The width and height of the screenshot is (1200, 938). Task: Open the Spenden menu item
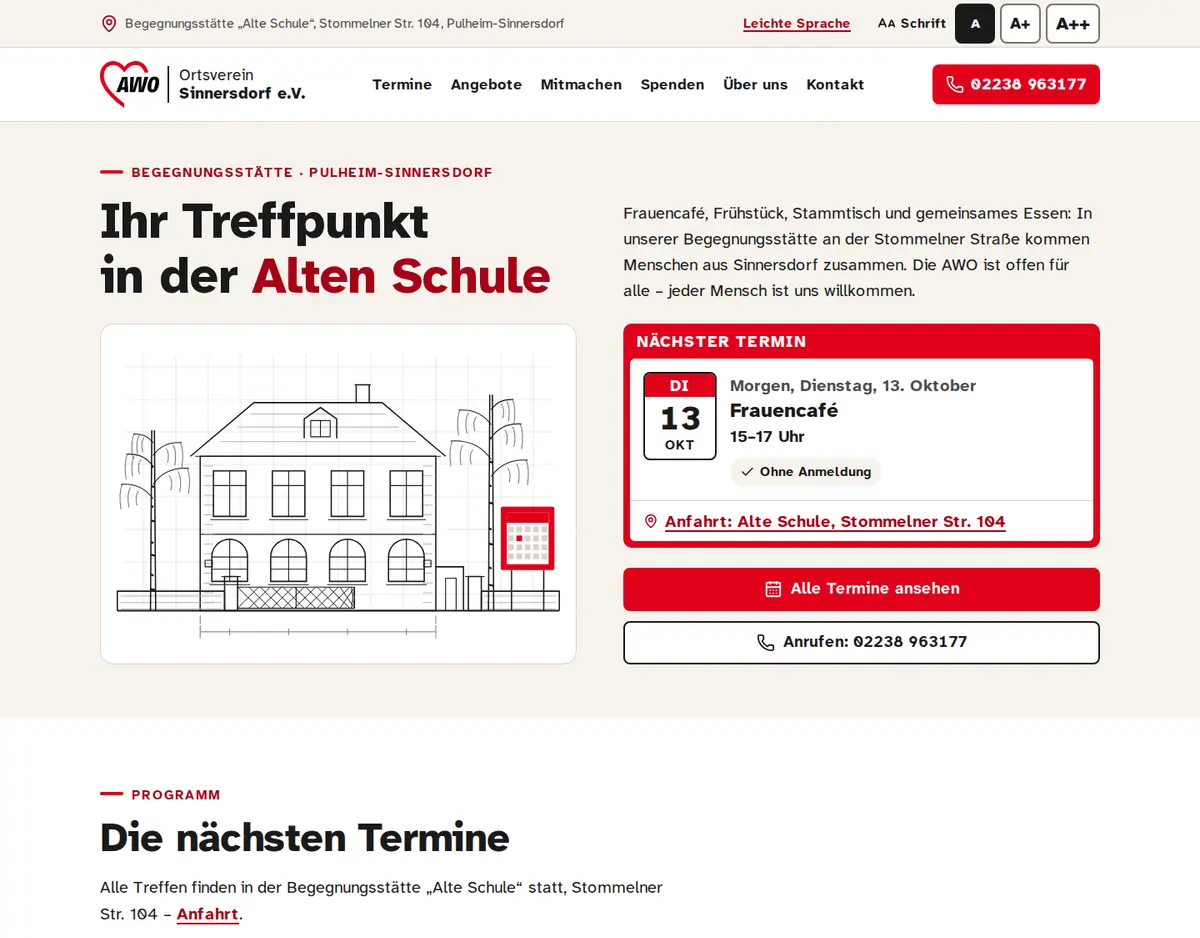672,84
